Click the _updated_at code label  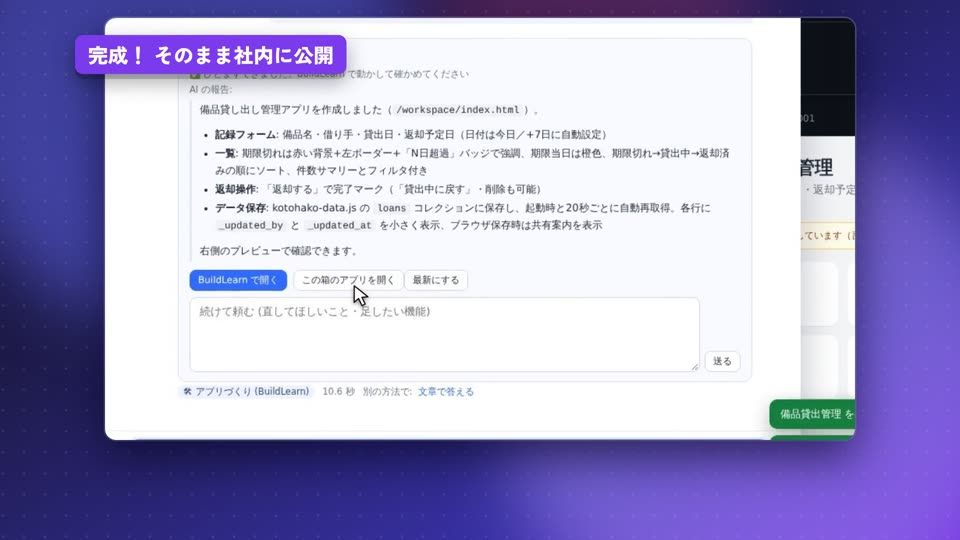coord(339,225)
